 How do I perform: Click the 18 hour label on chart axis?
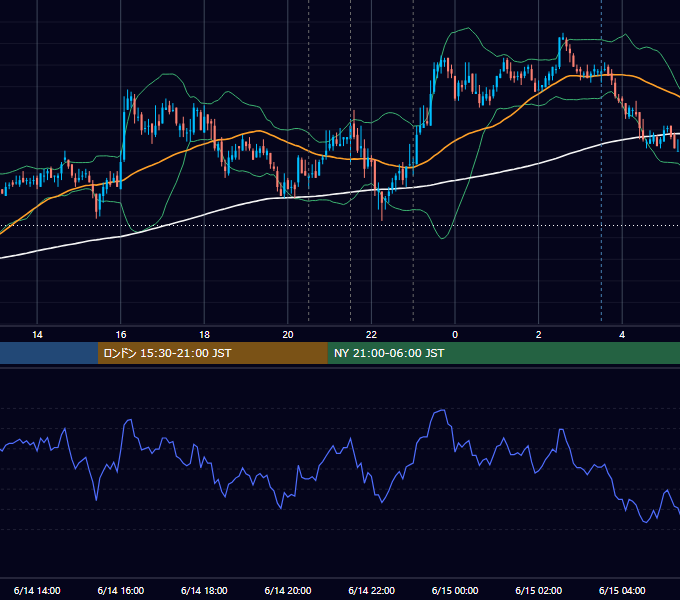click(x=204, y=335)
